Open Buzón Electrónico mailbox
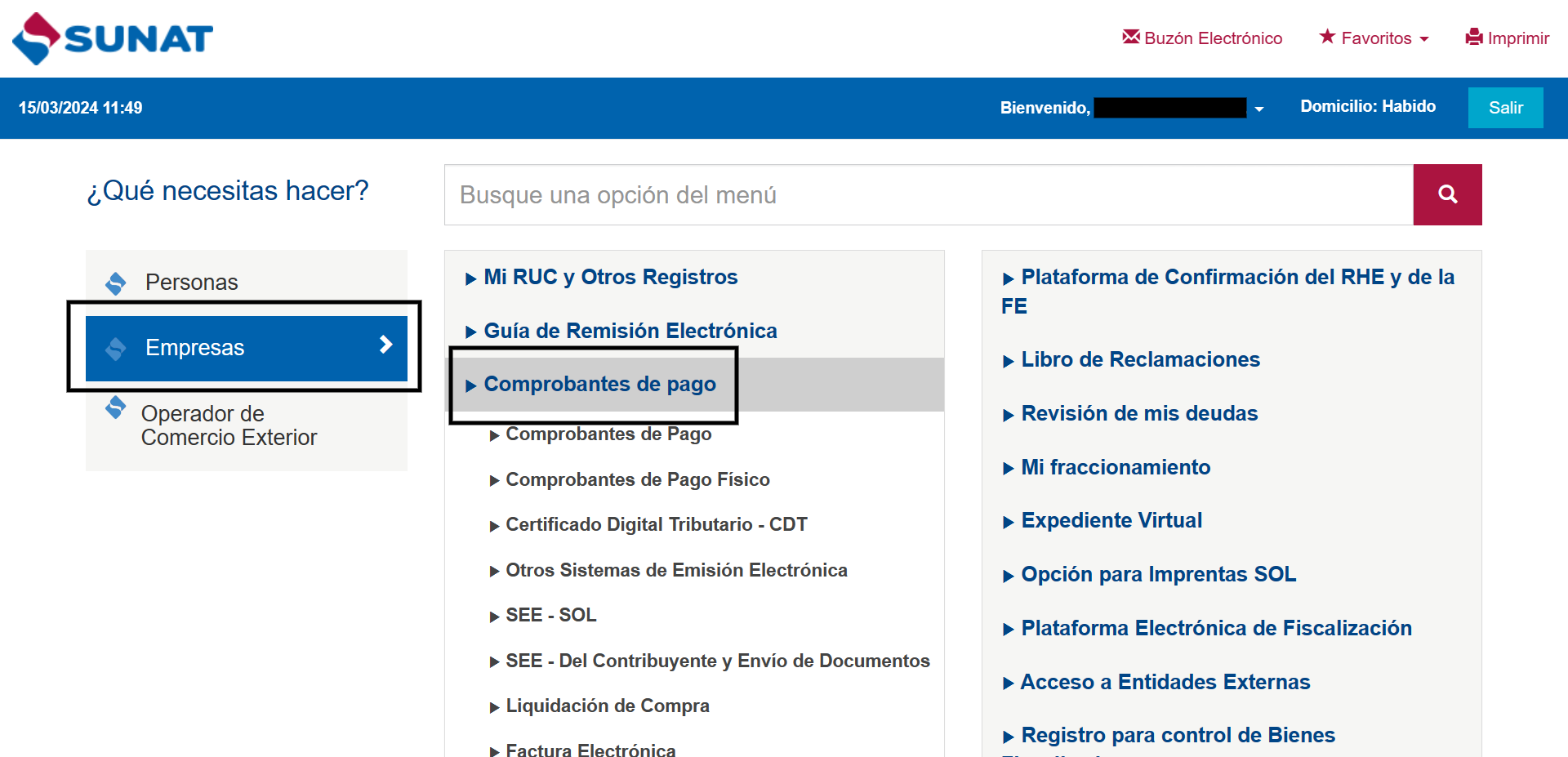 point(1202,38)
